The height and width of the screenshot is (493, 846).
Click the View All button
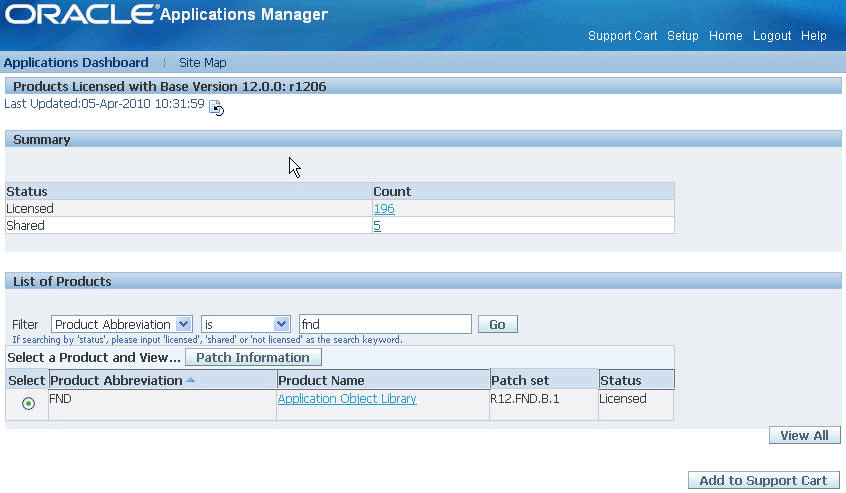tap(804, 435)
